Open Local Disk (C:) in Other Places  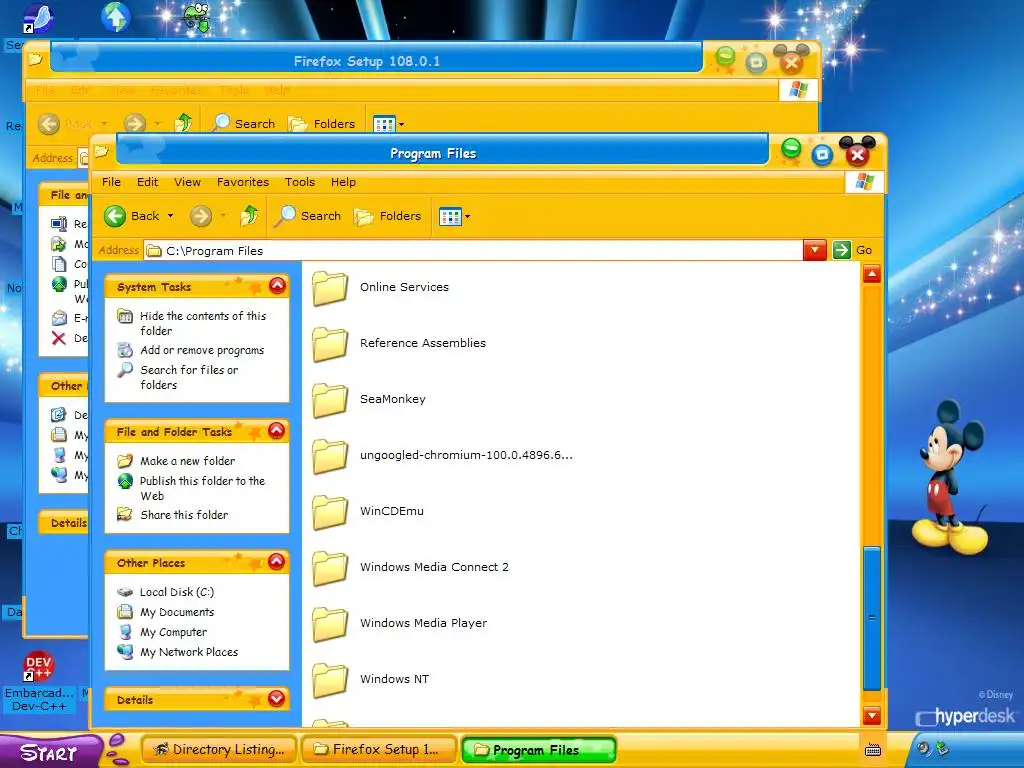click(177, 592)
